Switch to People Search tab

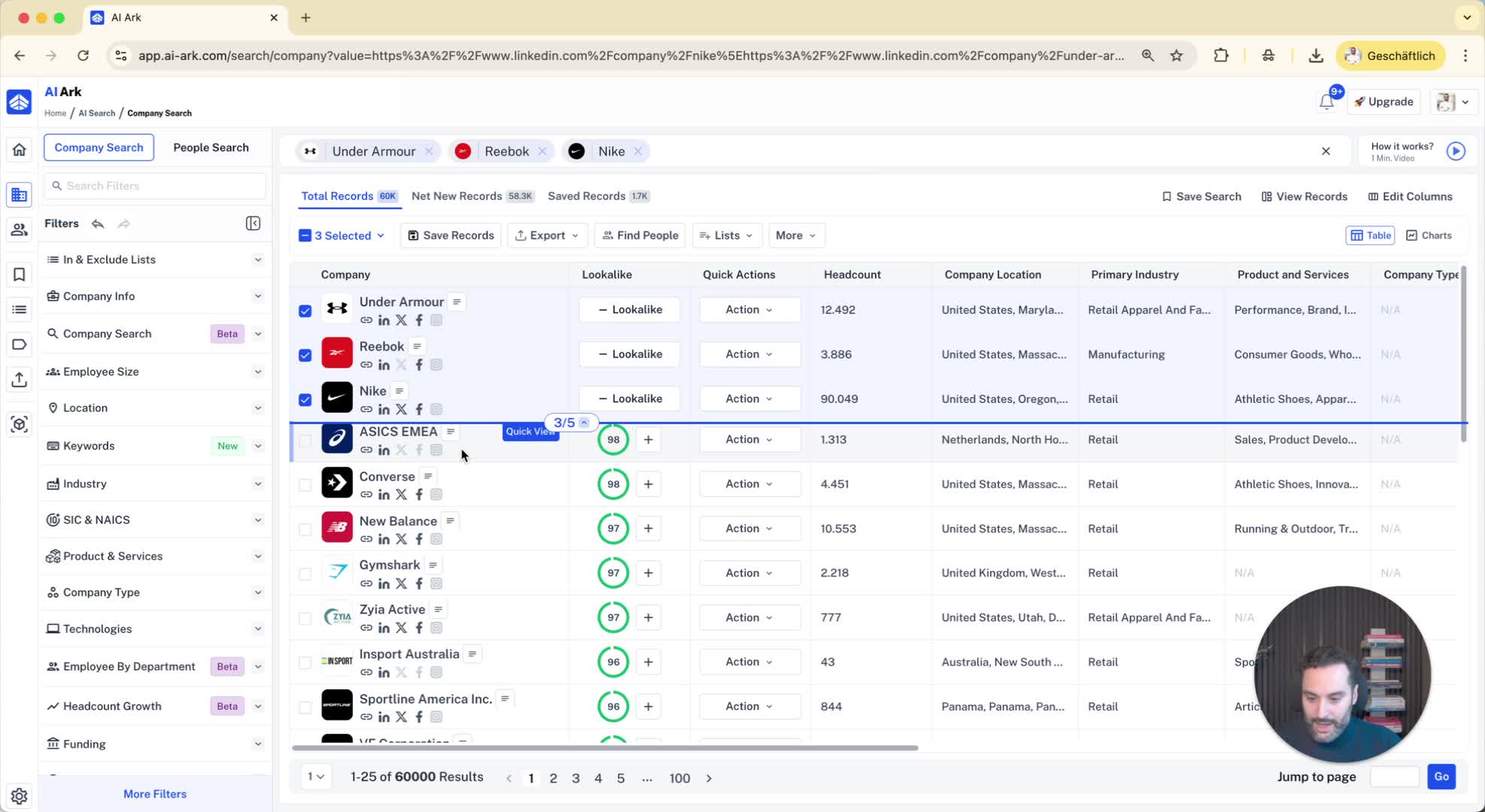(x=211, y=147)
